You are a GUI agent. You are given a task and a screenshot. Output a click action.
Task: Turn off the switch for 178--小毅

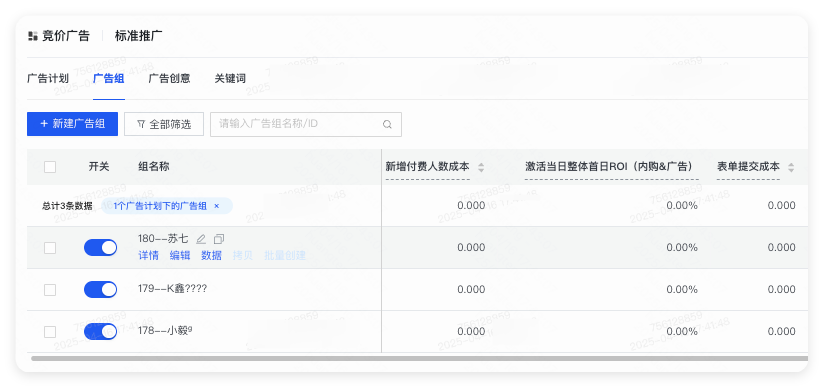100,331
